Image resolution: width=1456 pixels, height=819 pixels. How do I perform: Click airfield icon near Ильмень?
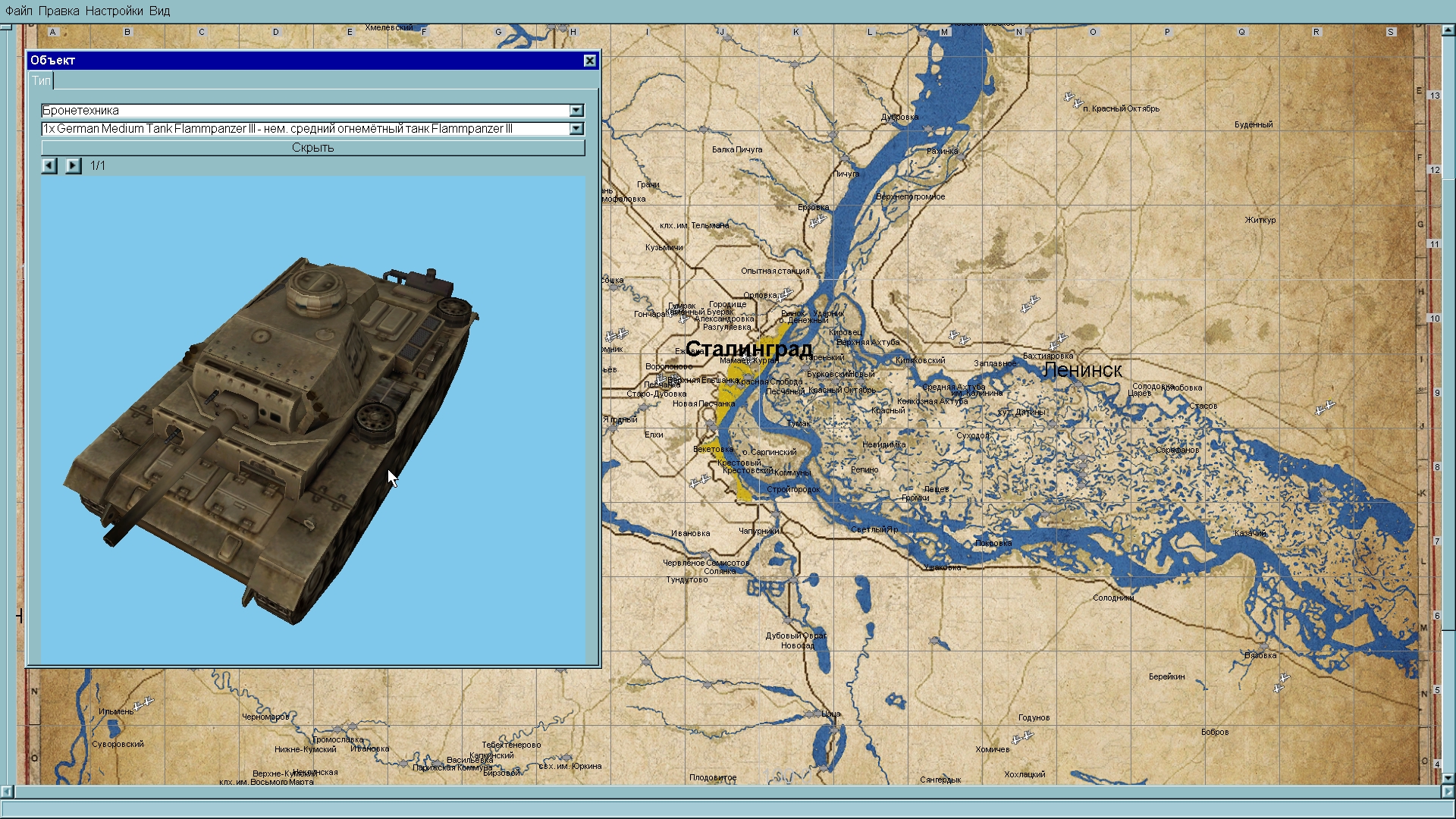[x=144, y=702]
